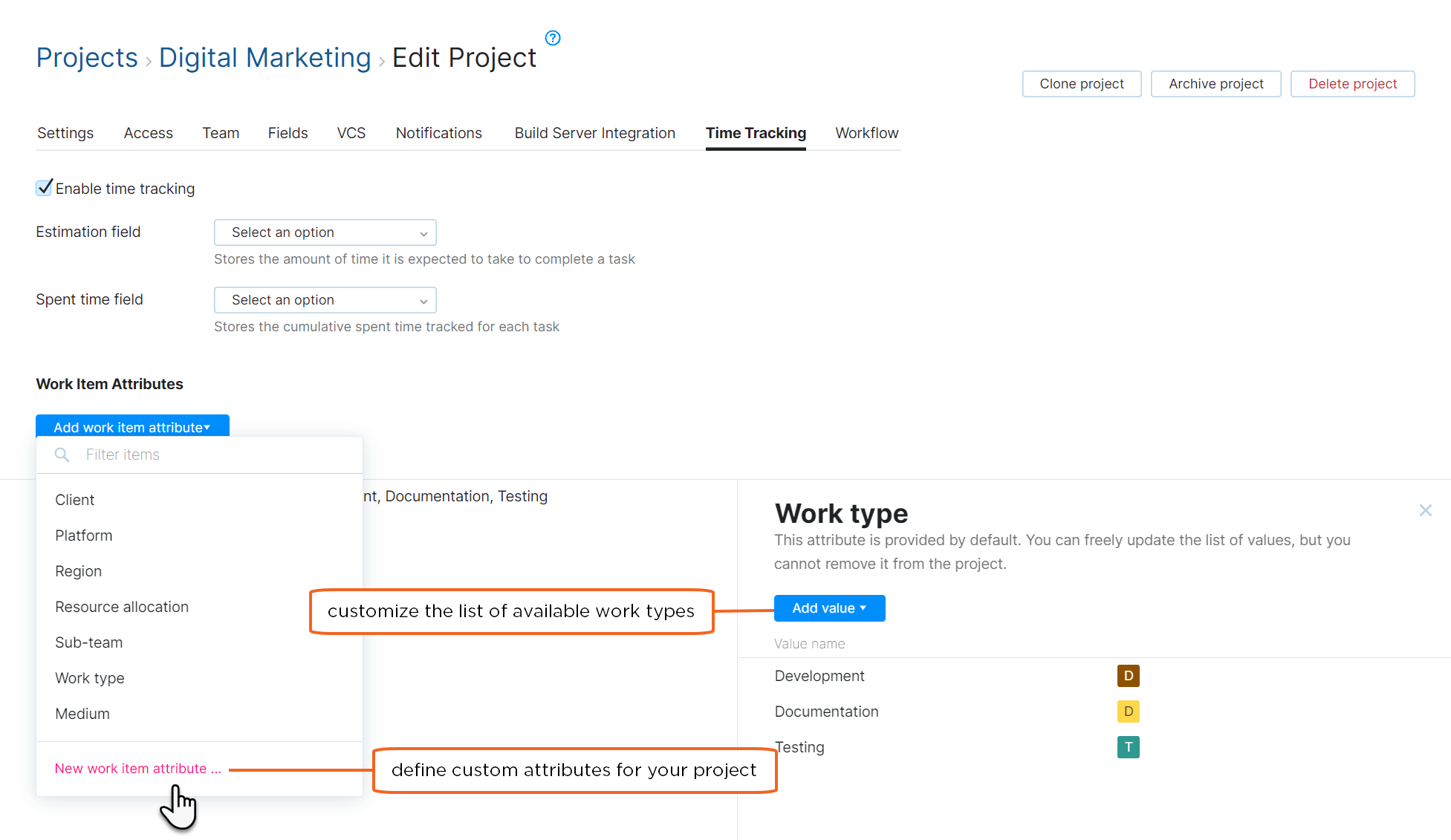Open the Fields tab
The image size is (1451, 840).
[x=288, y=133]
